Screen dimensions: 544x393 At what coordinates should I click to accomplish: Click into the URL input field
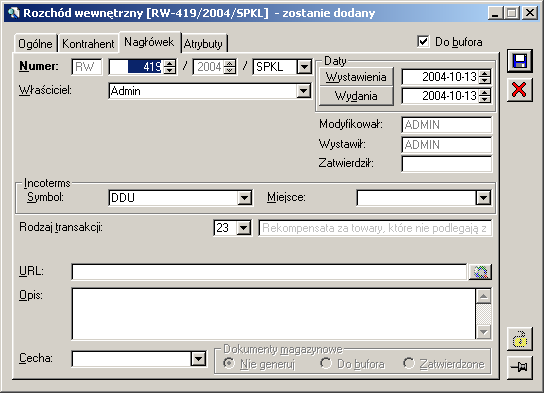coord(269,272)
